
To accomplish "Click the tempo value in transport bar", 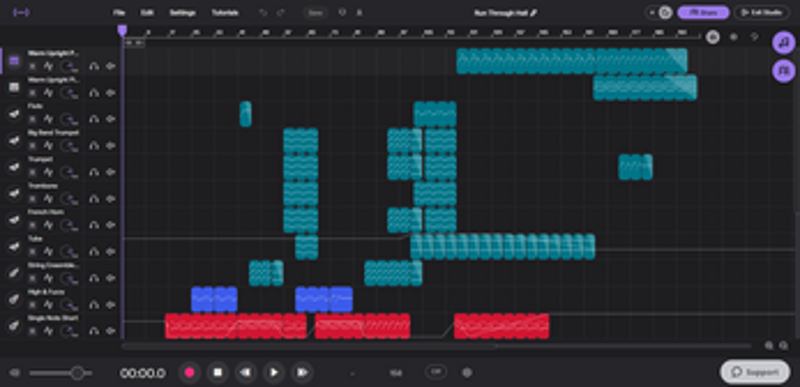I will coord(395,373).
